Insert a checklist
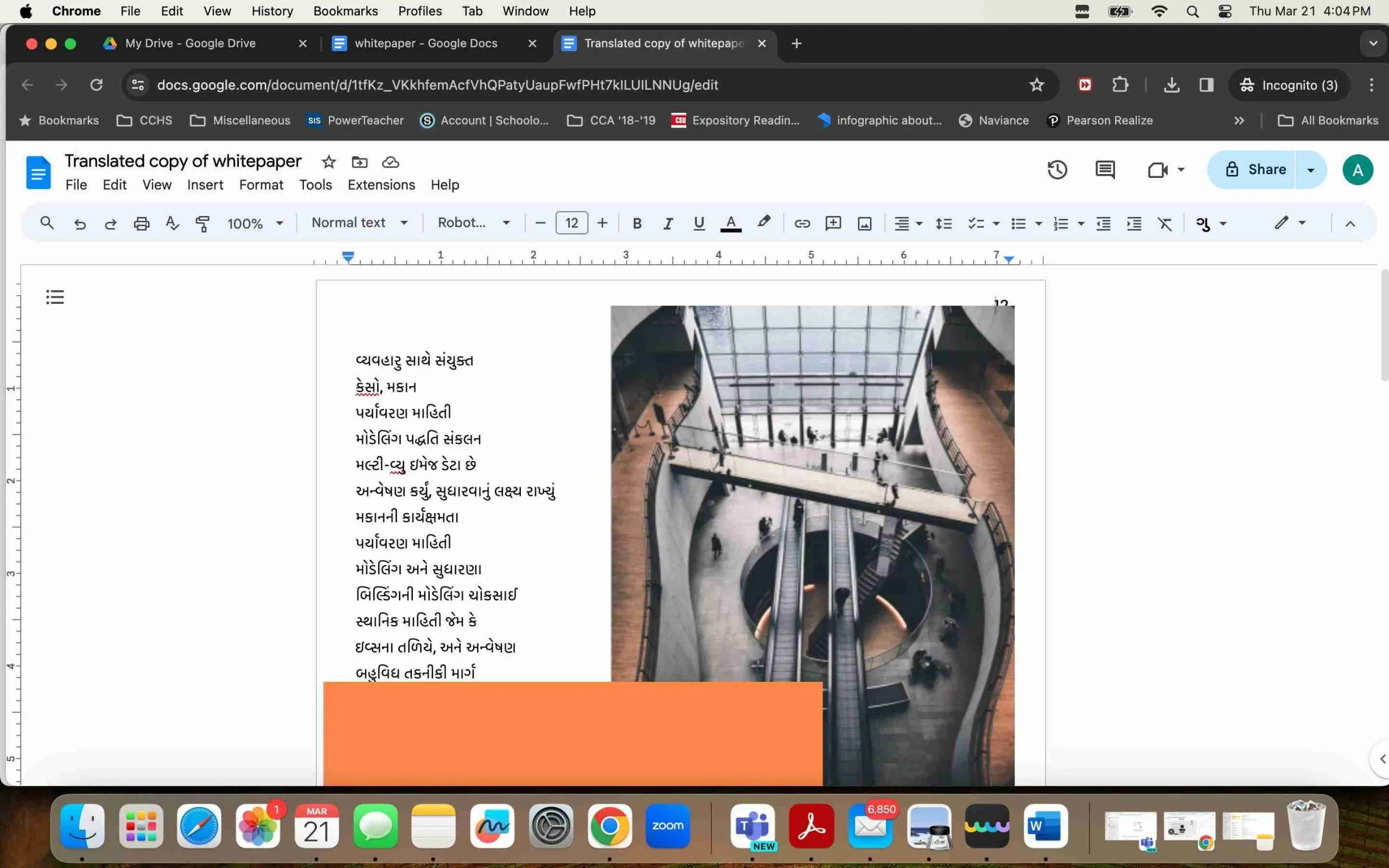This screenshot has width=1389, height=868. (x=976, y=224)
